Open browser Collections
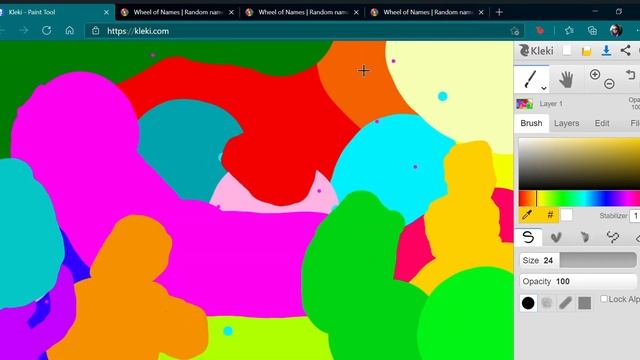640x360 pixels. 592,31
